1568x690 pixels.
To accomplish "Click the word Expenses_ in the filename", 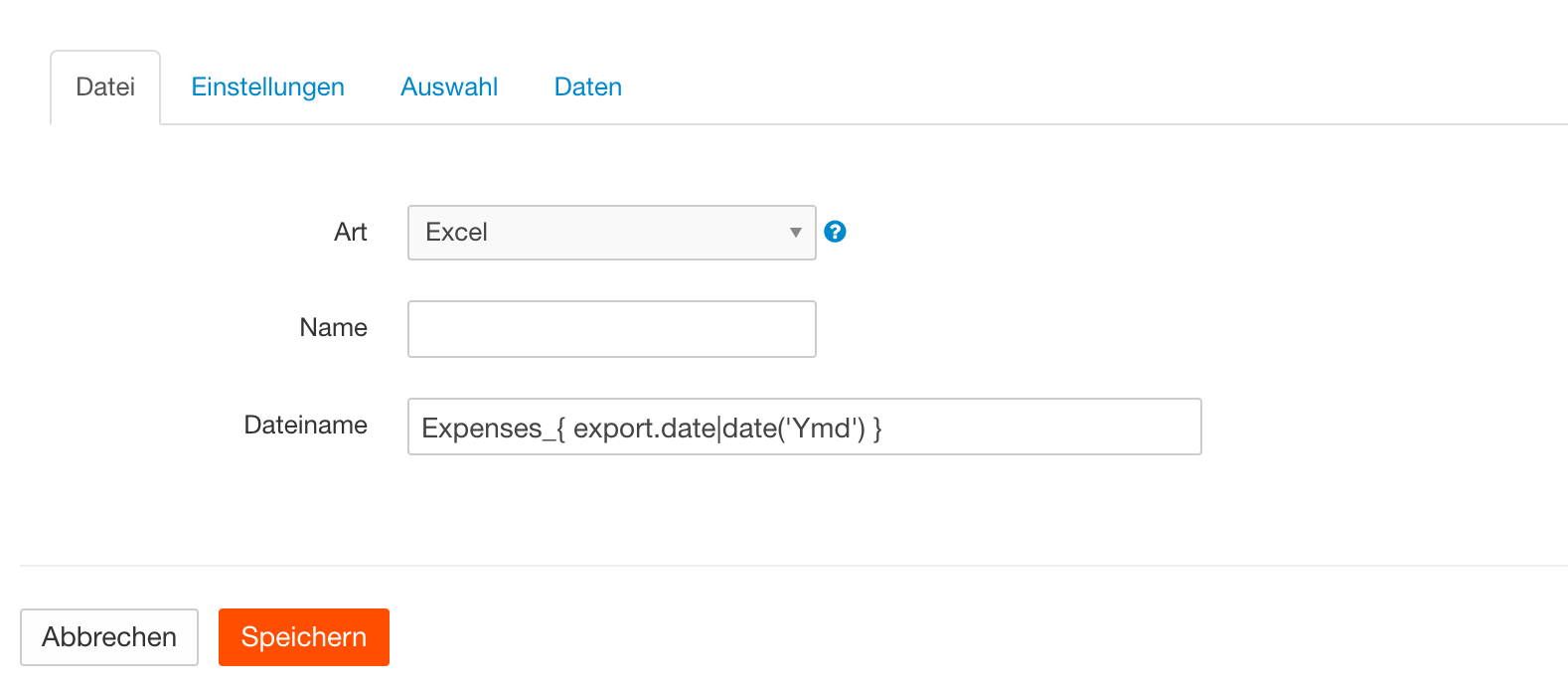I will coord(482,429).
